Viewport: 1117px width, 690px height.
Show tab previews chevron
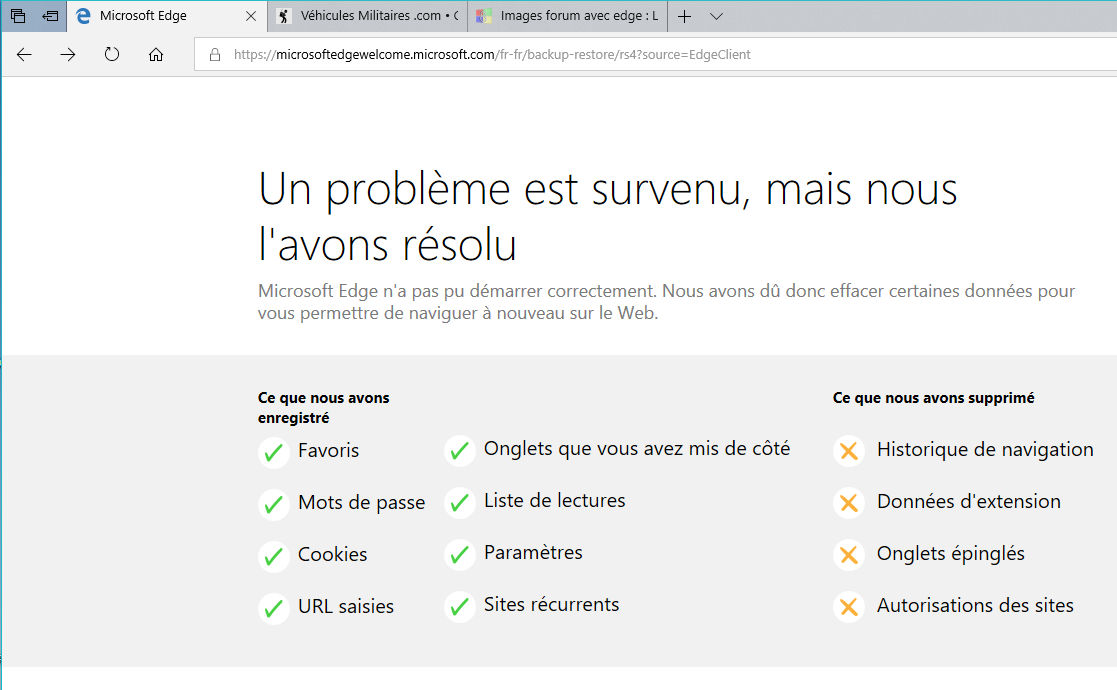pyautogui.click(x=717, y=16)
